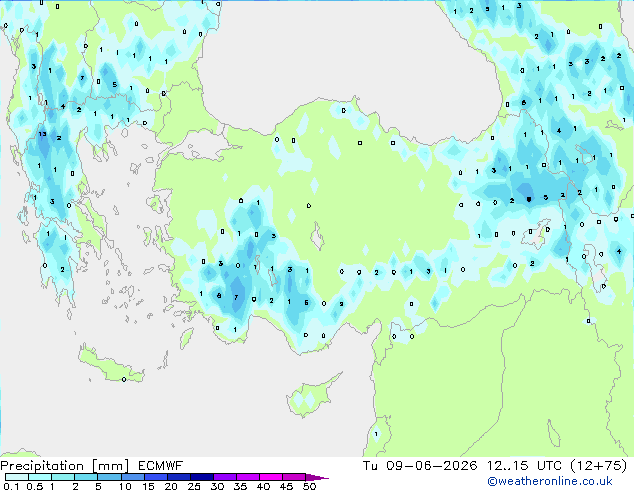Click the legend value "20"
This screenshot has width=634, height=490.
(171, 486)
